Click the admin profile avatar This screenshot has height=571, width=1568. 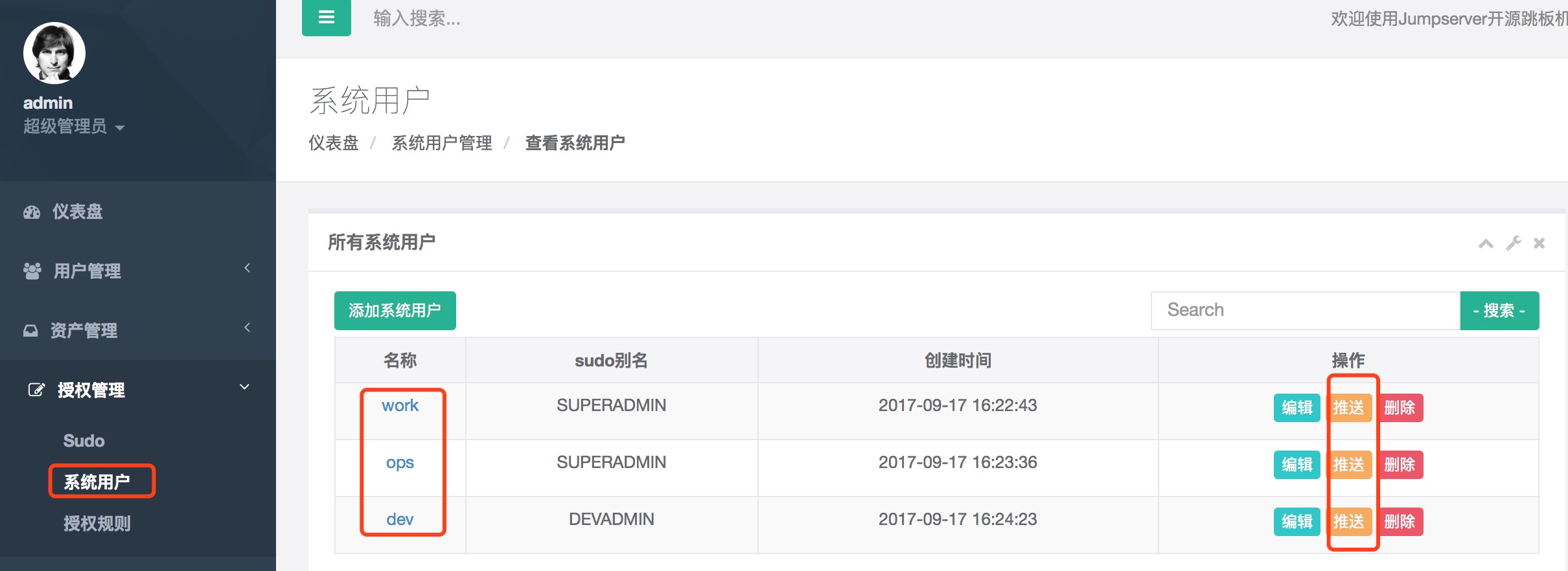54,53
